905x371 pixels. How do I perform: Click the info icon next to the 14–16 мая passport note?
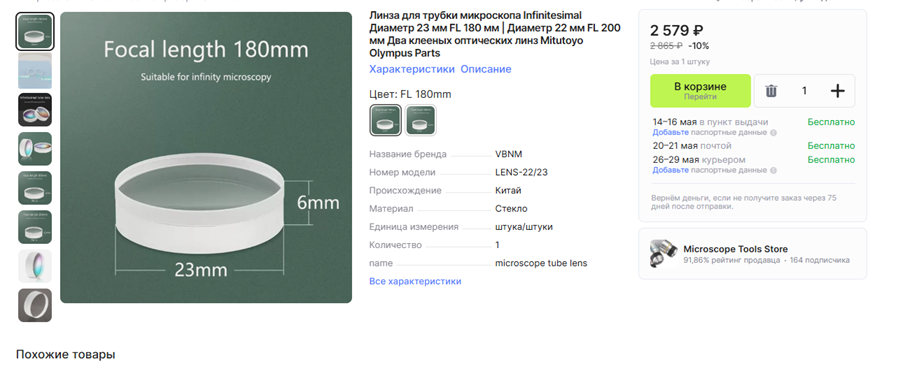773,133
